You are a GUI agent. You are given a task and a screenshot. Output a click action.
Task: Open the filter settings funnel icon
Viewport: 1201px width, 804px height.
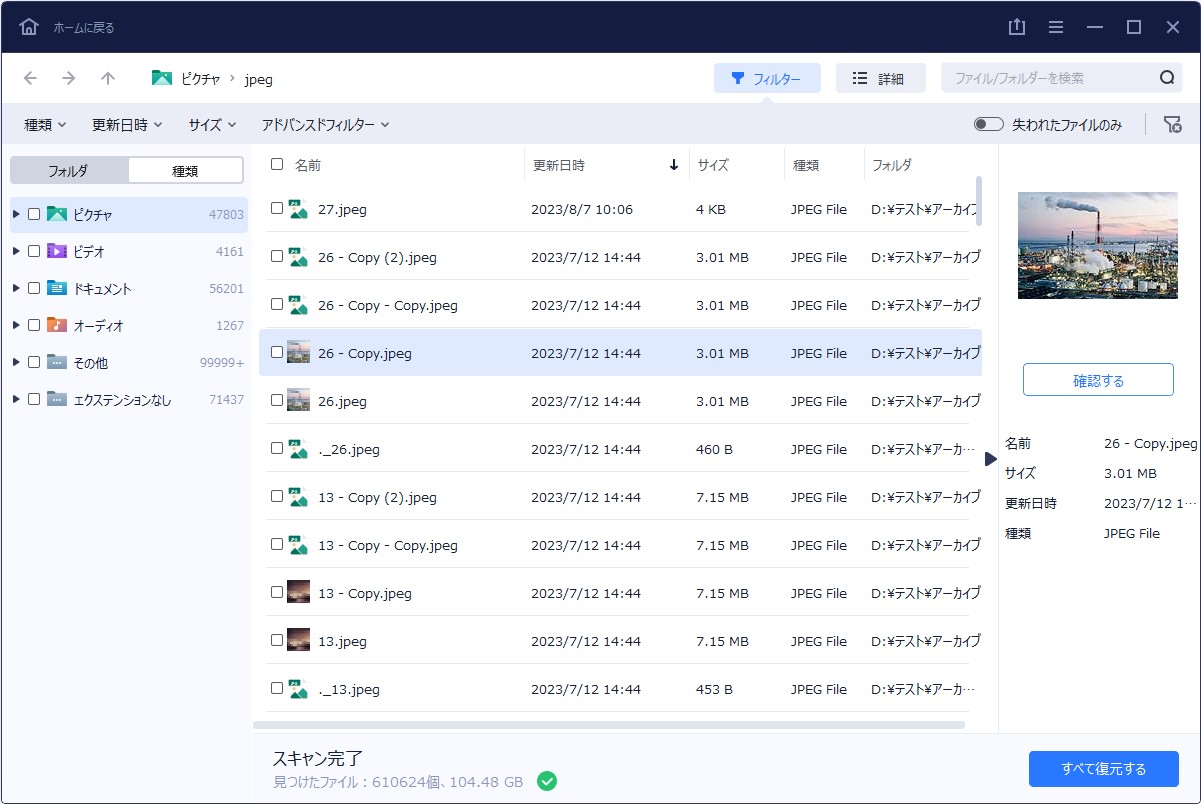pos(1172,124)
